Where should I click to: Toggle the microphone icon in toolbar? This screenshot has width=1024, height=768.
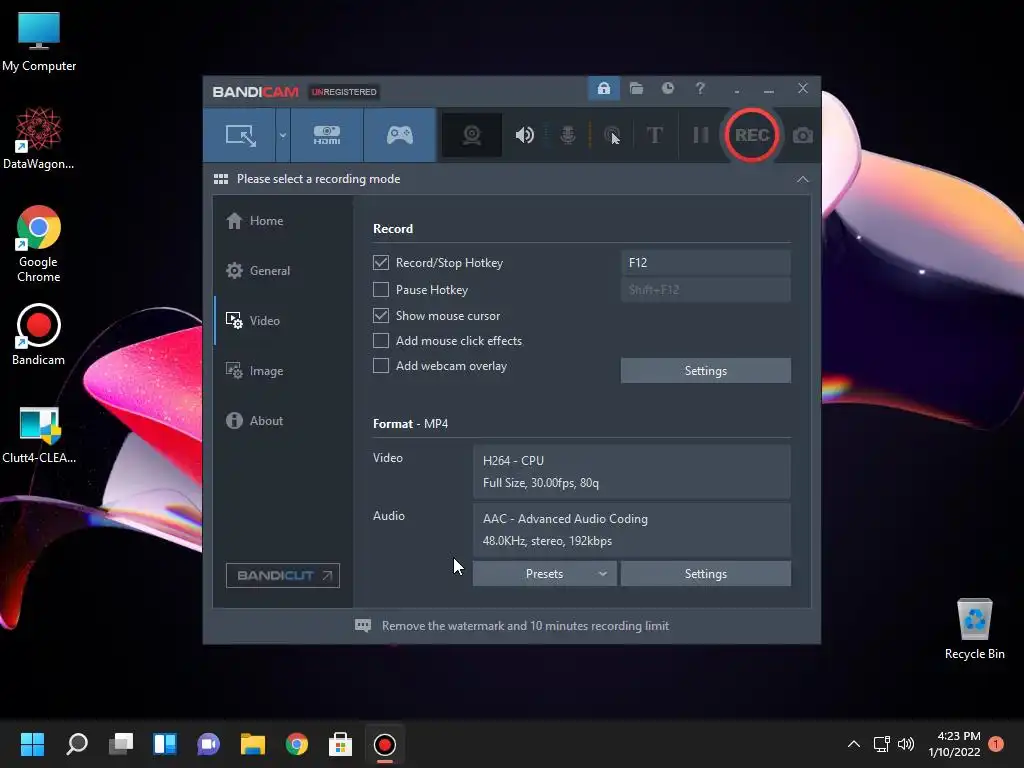pos(568,135)
